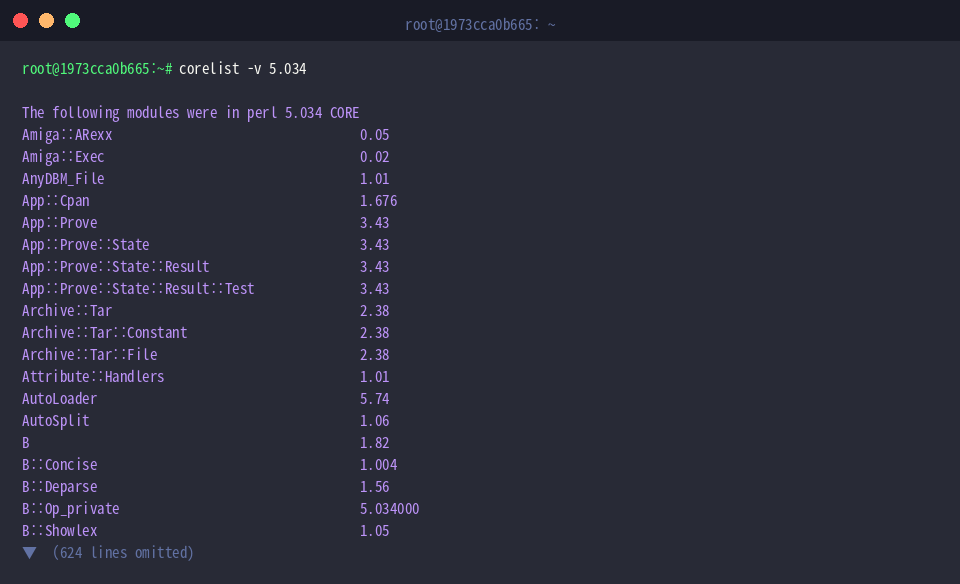This screenshot has height=584, width=960.
Task: Select the App::Prove::State::Result::Test module name
Action: coord(138,289)
